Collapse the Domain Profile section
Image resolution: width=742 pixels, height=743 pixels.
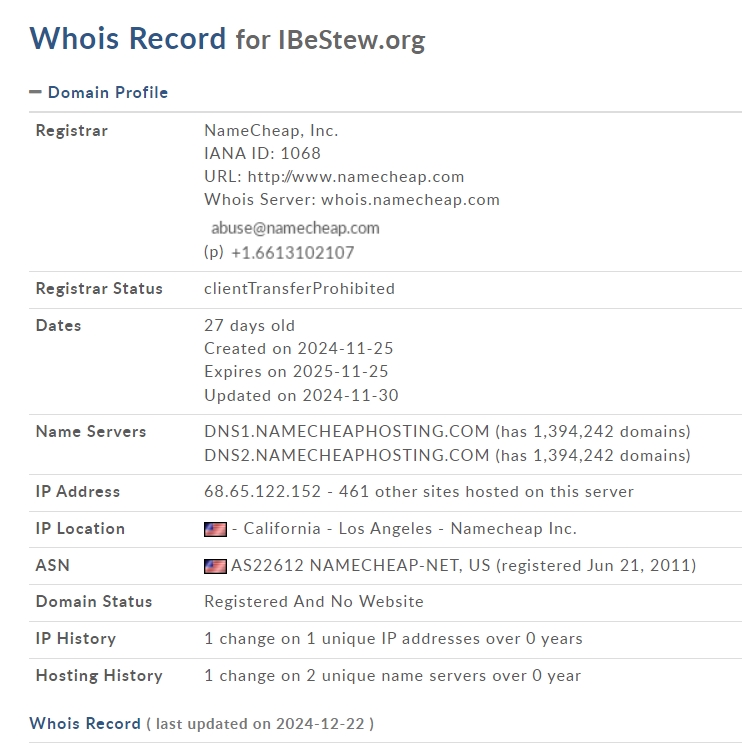tap(98, 92)
